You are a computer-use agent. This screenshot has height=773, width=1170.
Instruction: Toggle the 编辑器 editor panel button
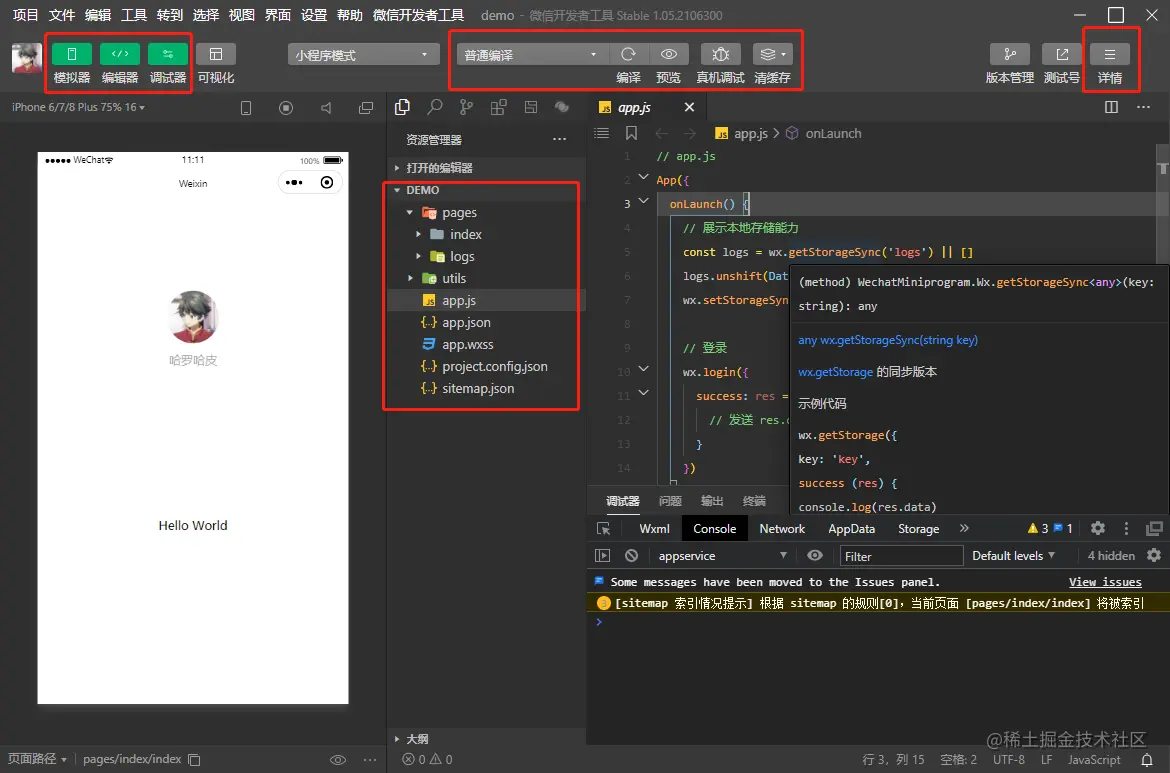119,54
